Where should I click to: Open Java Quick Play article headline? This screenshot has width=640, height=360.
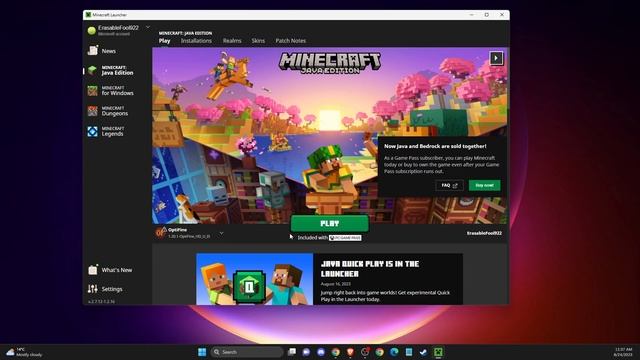pos(370,269)
